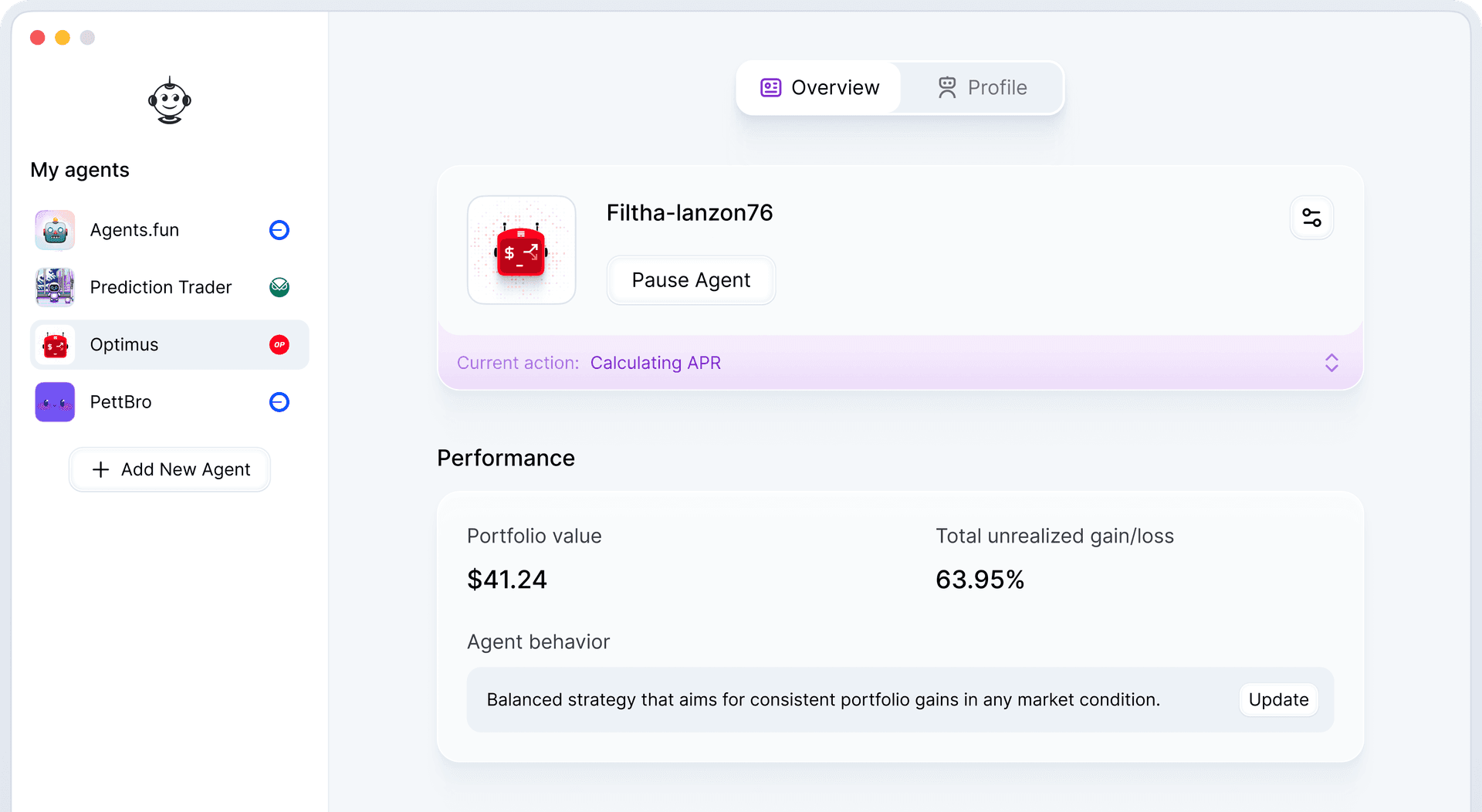The image size is (1482, 812).
Task: Click the Prediction Trader avatar image
Action: pos(55,287)
